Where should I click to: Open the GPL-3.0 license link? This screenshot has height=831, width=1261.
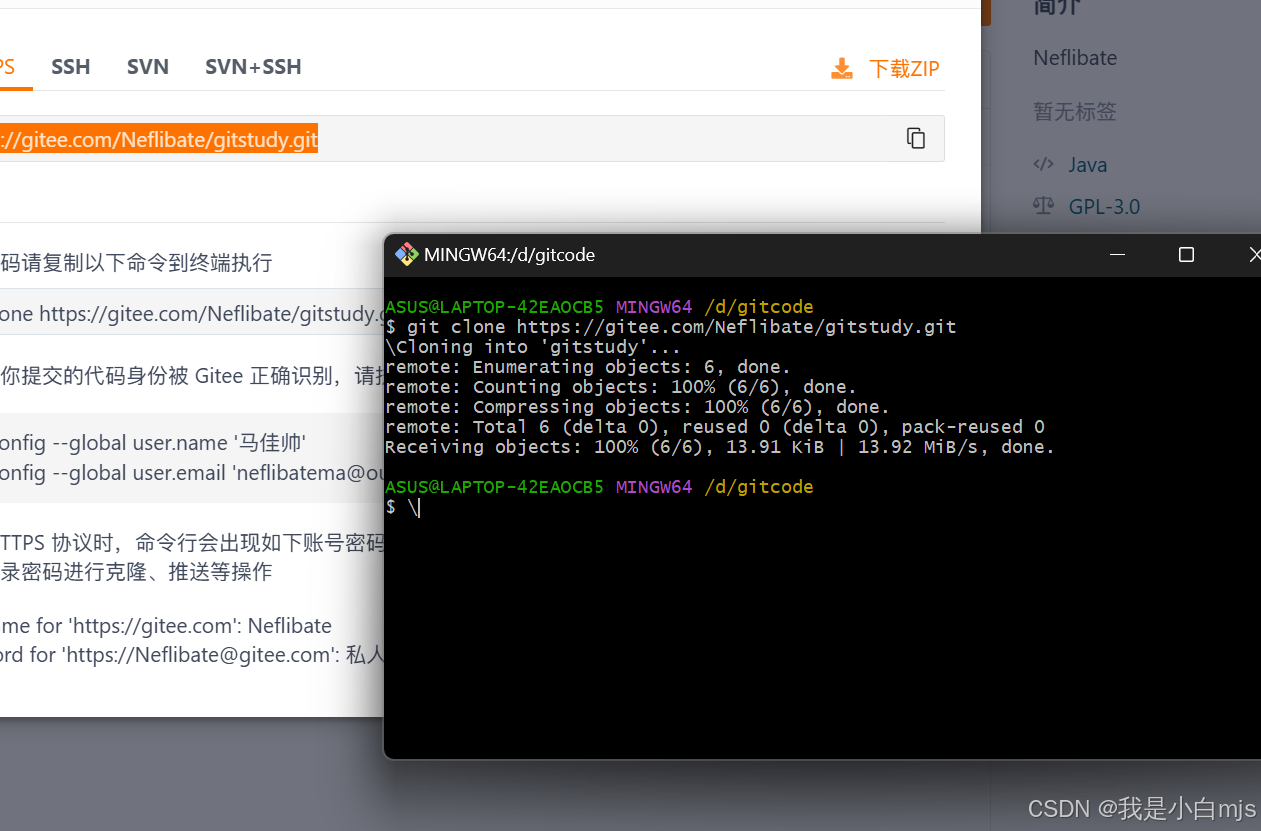point(1104,207)
